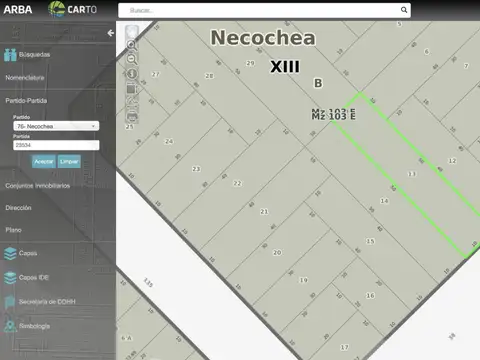Select the layers/legend tool in the map toolbar
This screenshot has height=360, width=480.
click(132, 89)
